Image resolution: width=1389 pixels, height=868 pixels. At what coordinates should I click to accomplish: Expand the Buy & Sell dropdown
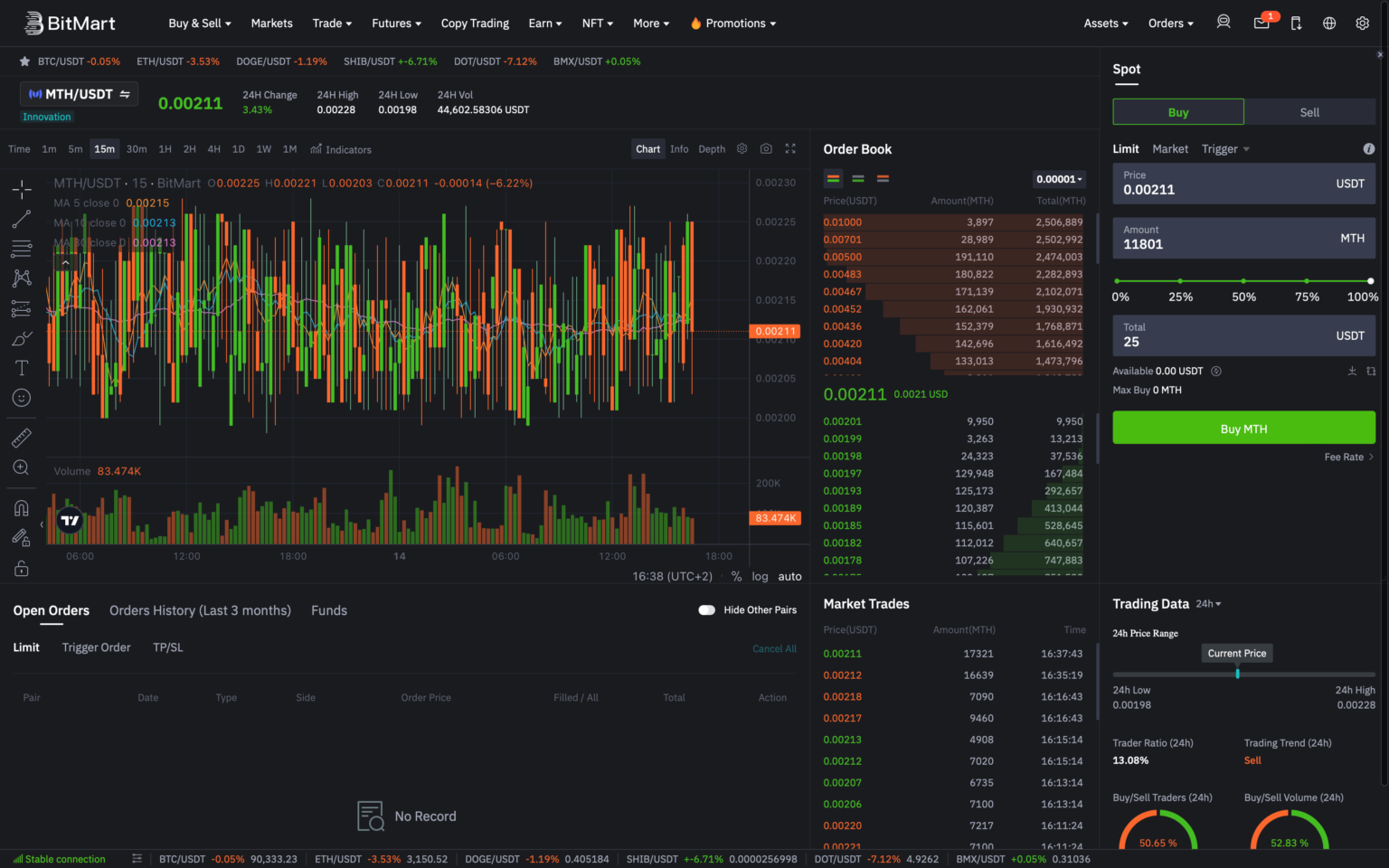point(200,24)
